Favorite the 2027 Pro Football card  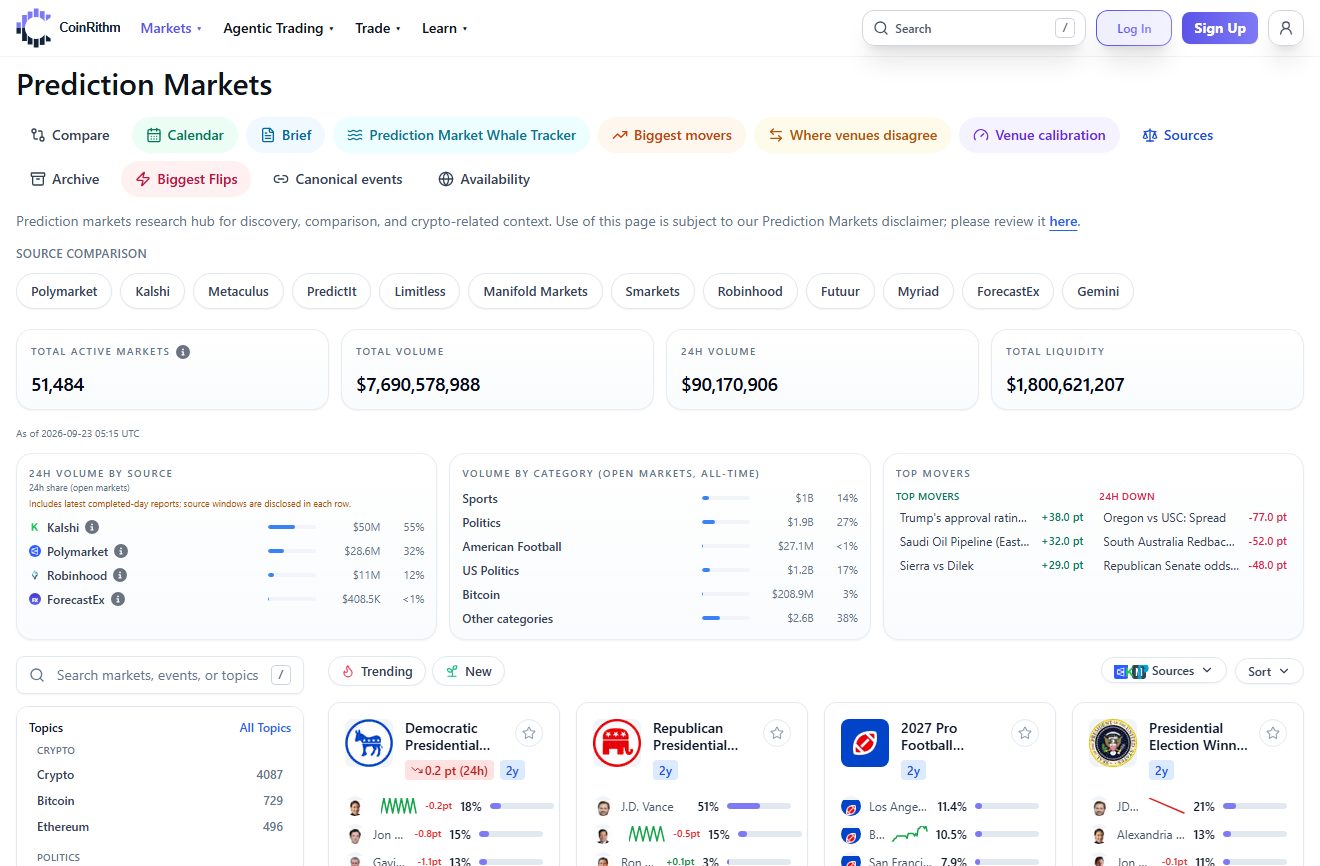1025,733
